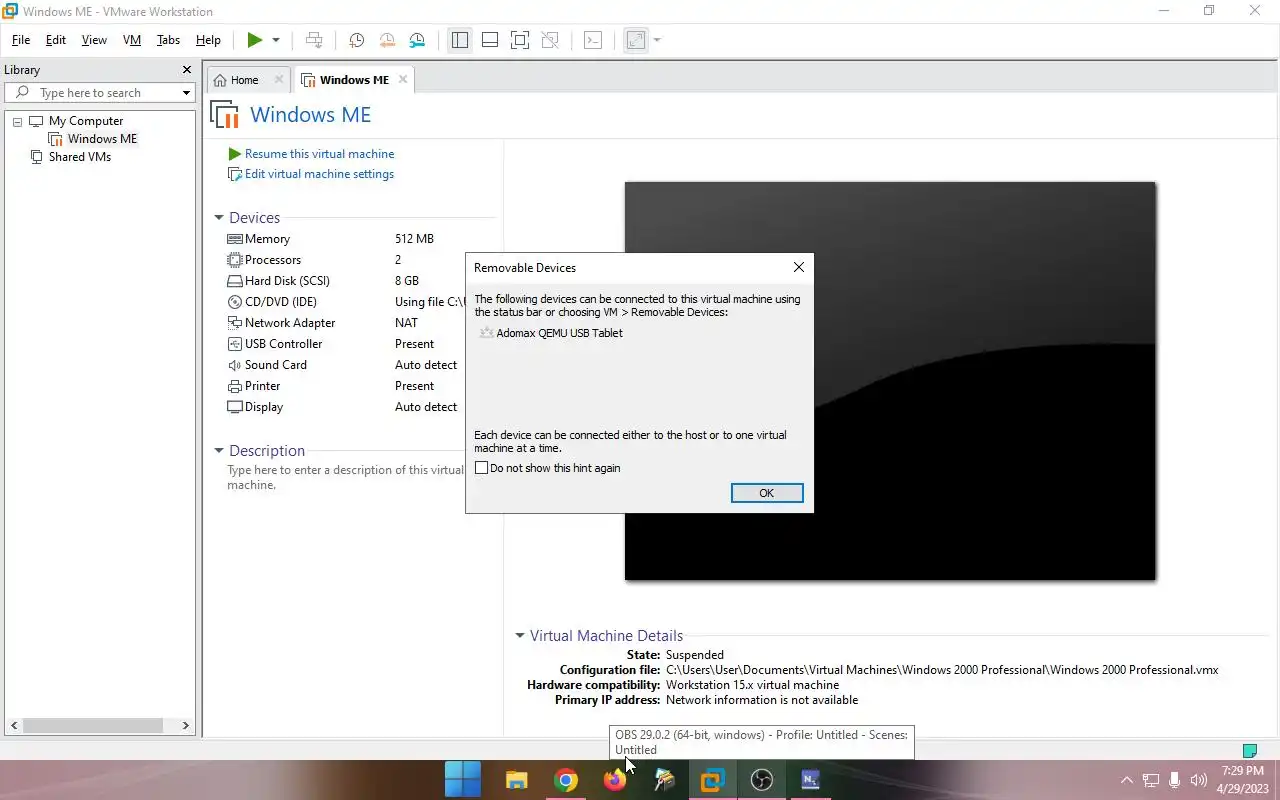Open the console view icon
1280x800 pixels.
(593, 40)
